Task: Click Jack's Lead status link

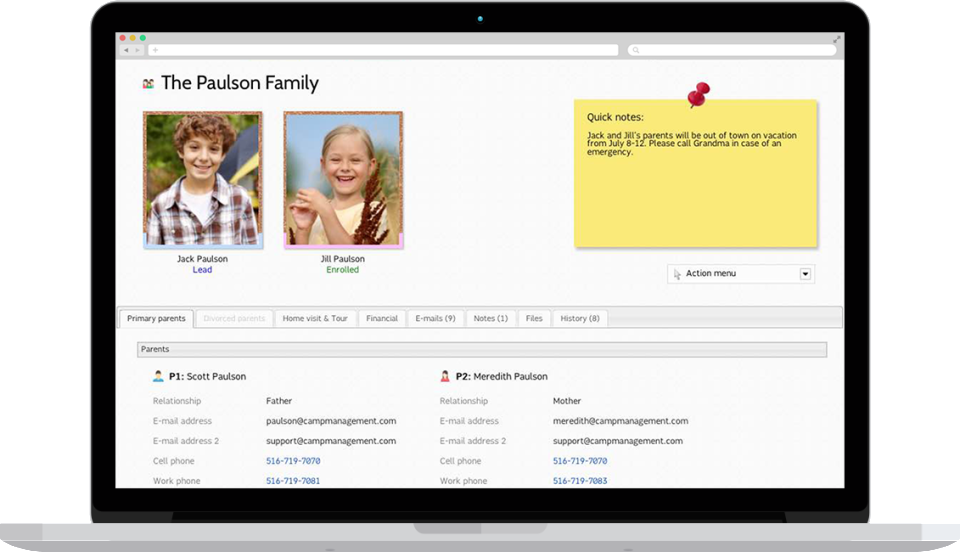Action: [x=202, y=270]
